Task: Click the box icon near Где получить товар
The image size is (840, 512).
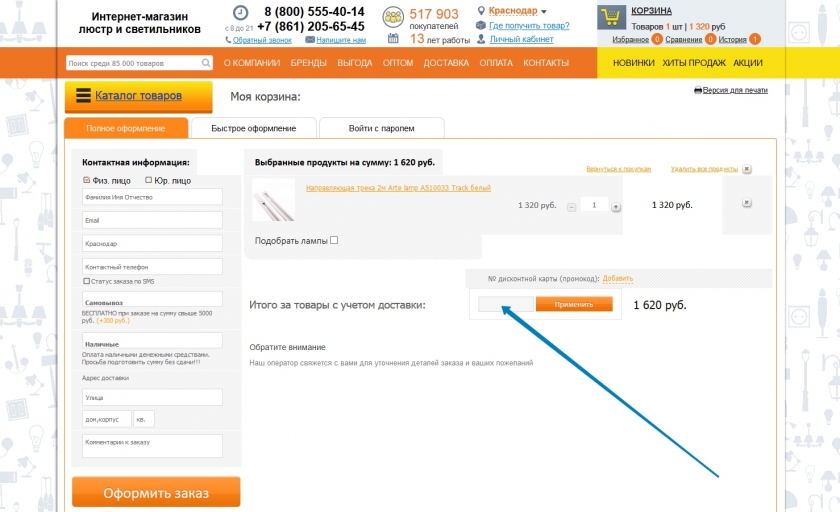Action: point(481,25)
